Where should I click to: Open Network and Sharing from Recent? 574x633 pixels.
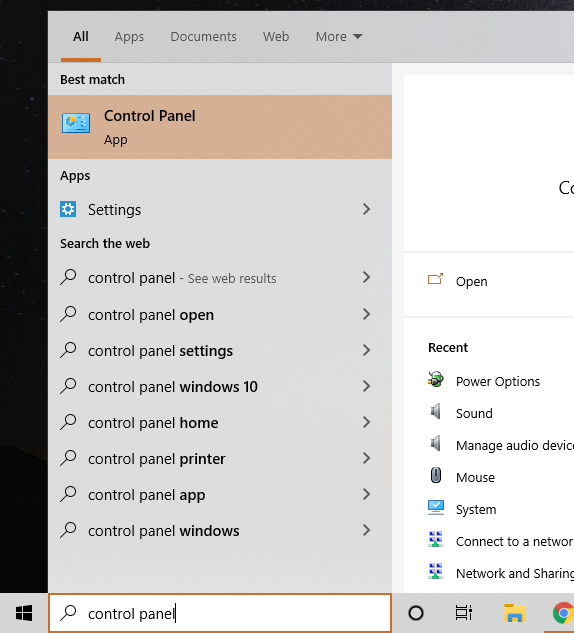[515, 573]
